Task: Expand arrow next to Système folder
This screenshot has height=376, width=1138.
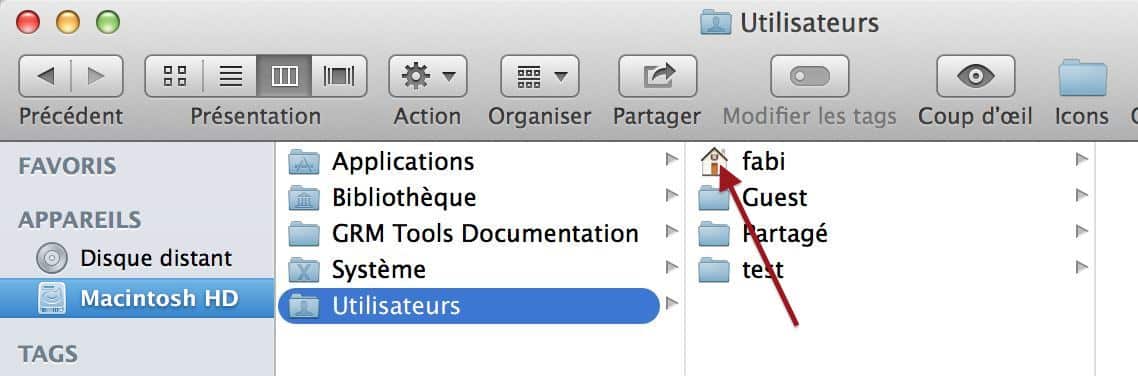Action: pos(672,268)
